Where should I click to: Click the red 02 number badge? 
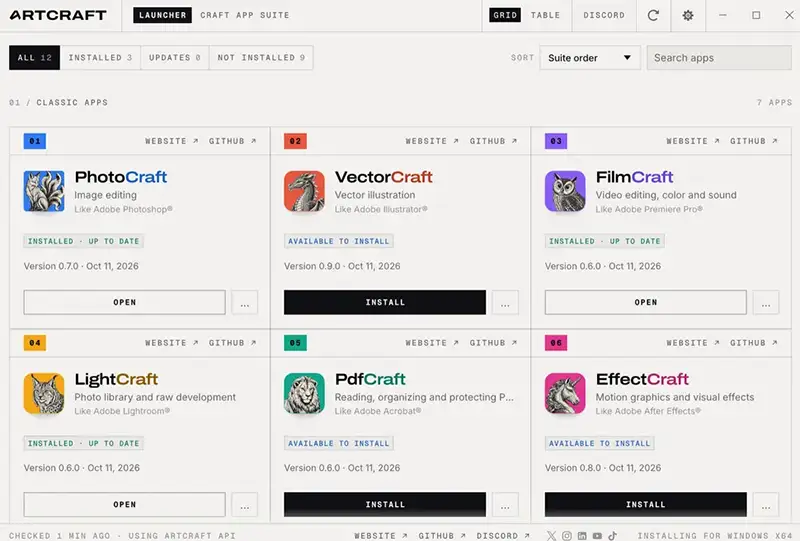click(x=295, y=141)
